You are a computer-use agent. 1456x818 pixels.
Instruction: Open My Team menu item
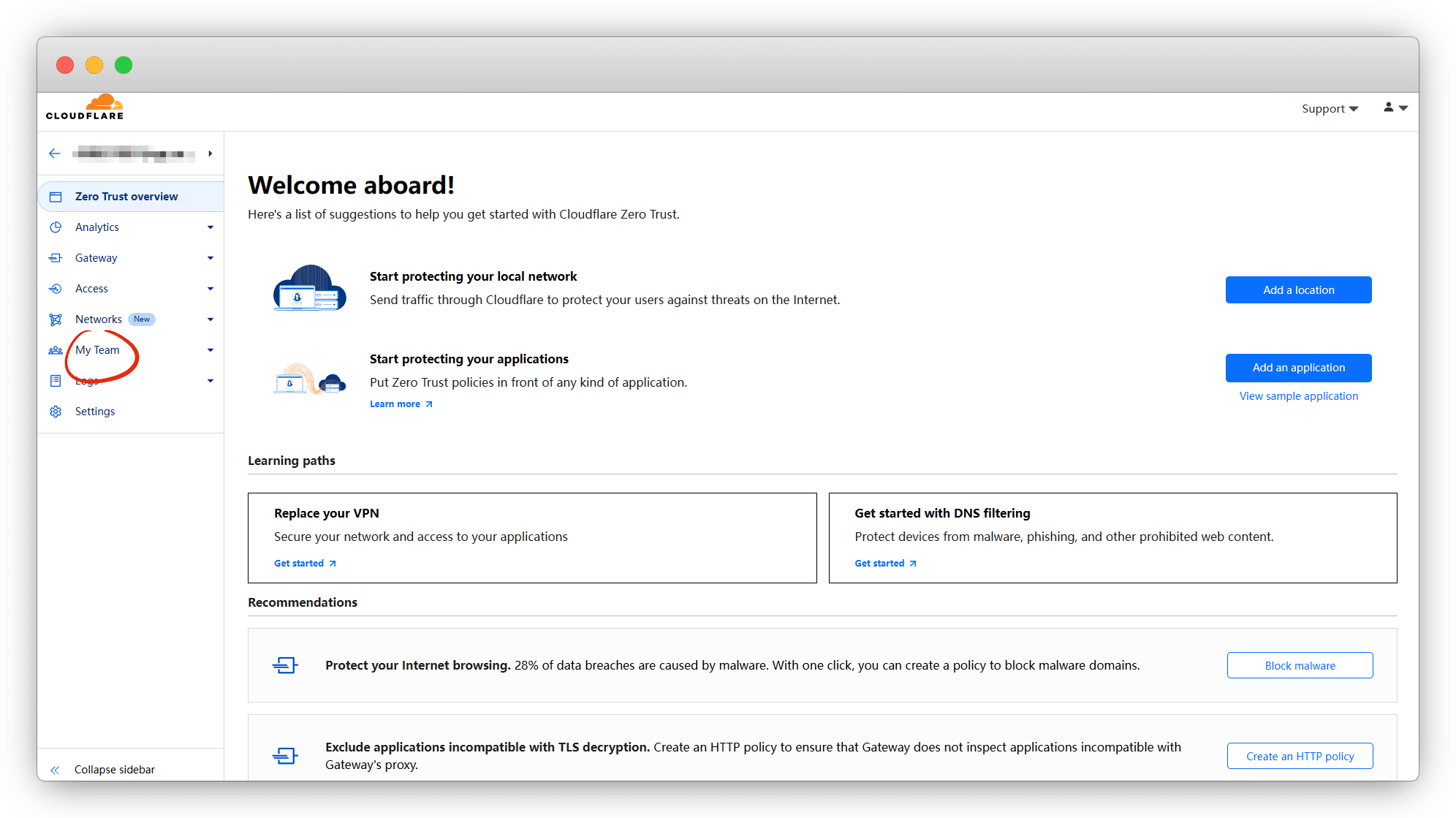pos(97,350)
